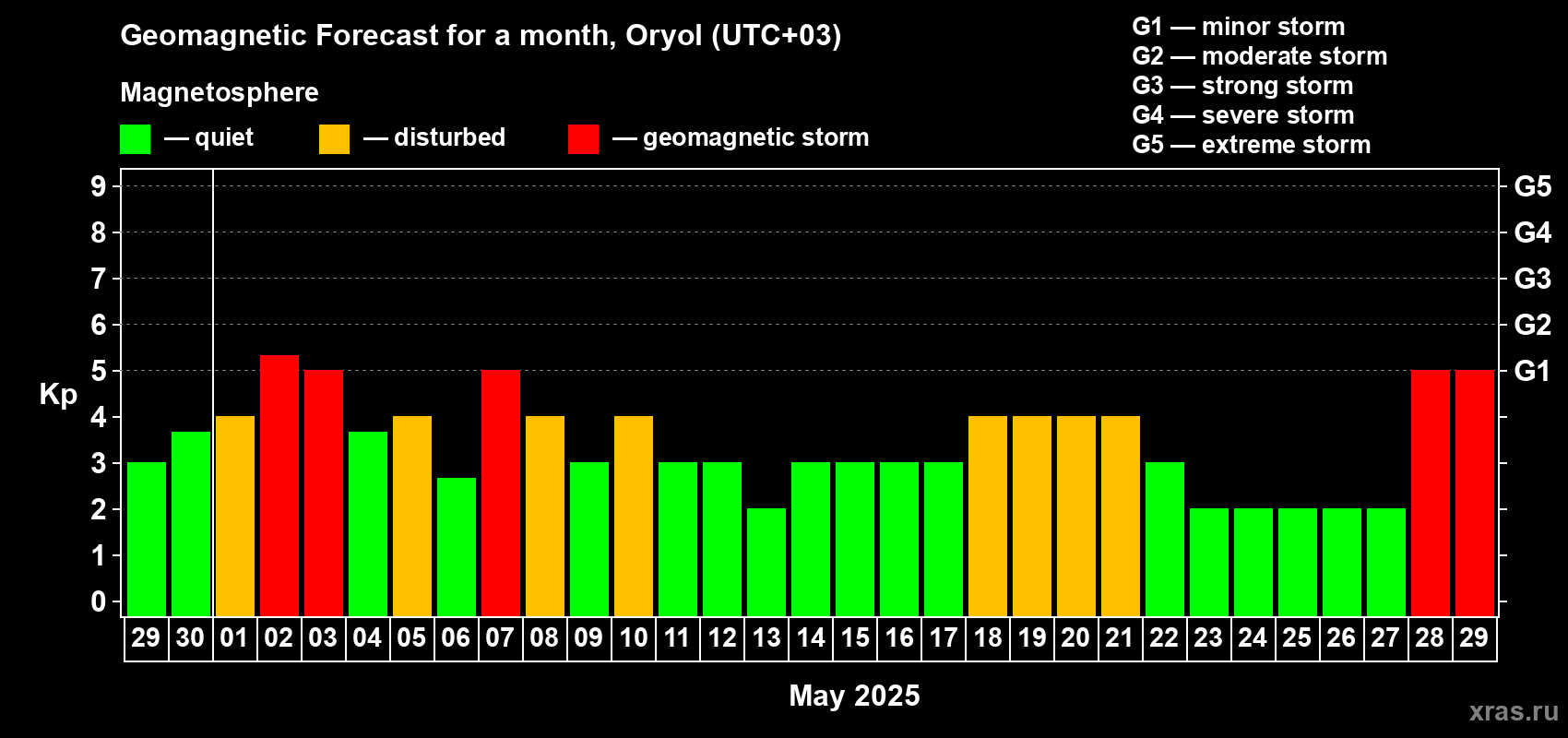Select the red bar for May 02
The height and width of the screenshot is (738, 1568).
tap(279, 485)
